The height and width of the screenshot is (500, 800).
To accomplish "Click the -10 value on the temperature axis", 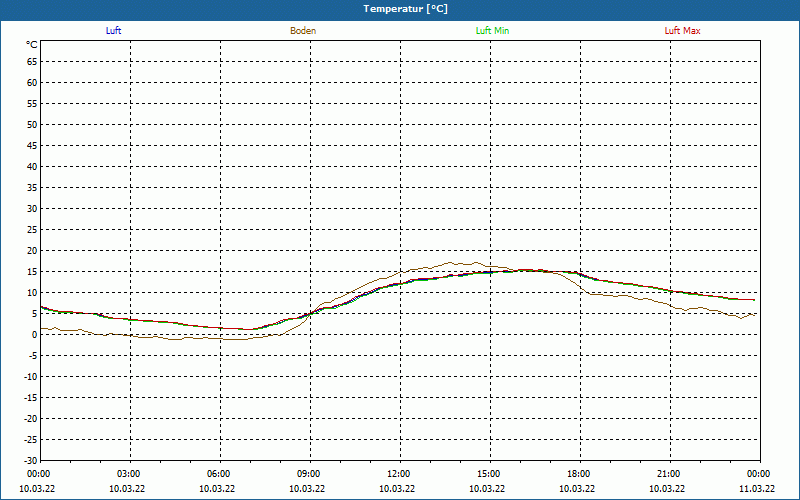I will pyautogui.click(x=31, y=377).
